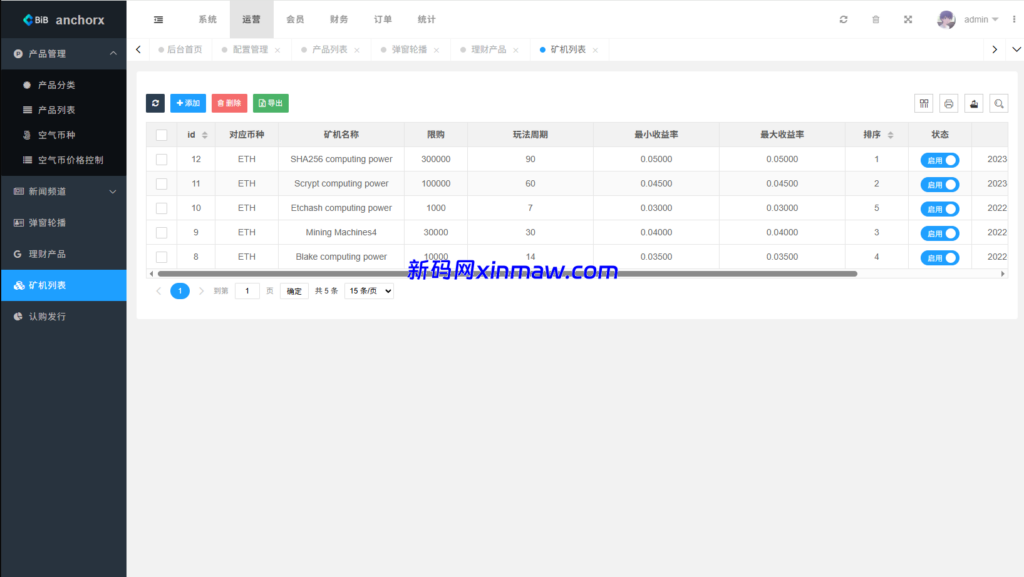Open the column visibility icon above the table
Image resolution: width=1024 pixels, height=577 pixels.
[x=923, y=103]
